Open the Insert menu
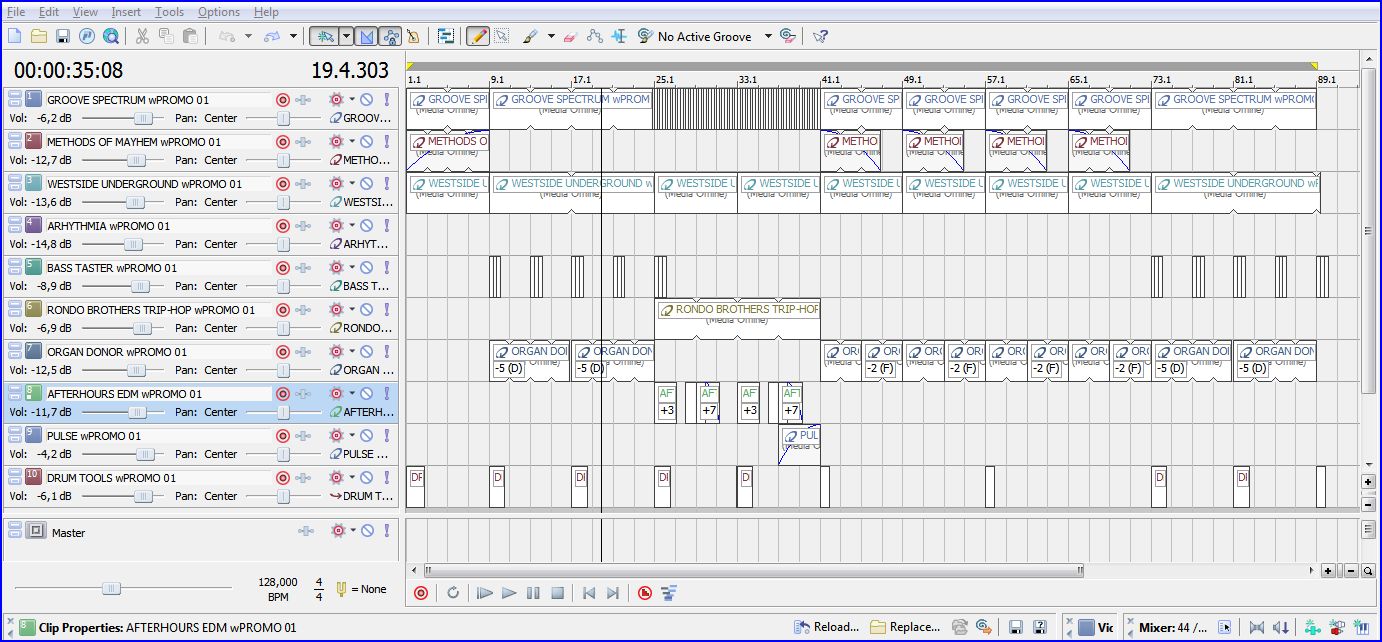 coord(126,12)
